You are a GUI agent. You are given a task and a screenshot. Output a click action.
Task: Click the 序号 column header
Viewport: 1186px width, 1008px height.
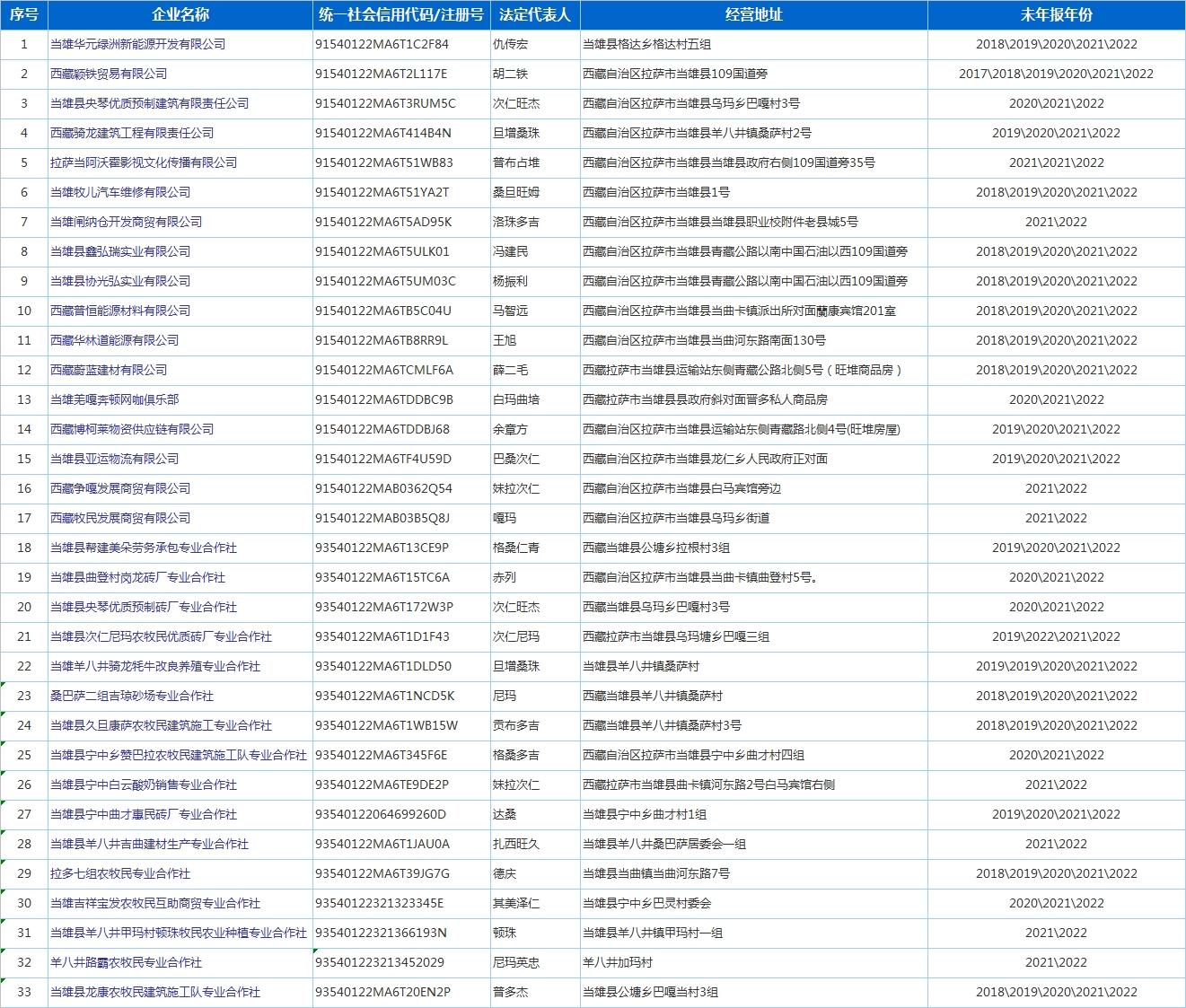tap(24, 14)
